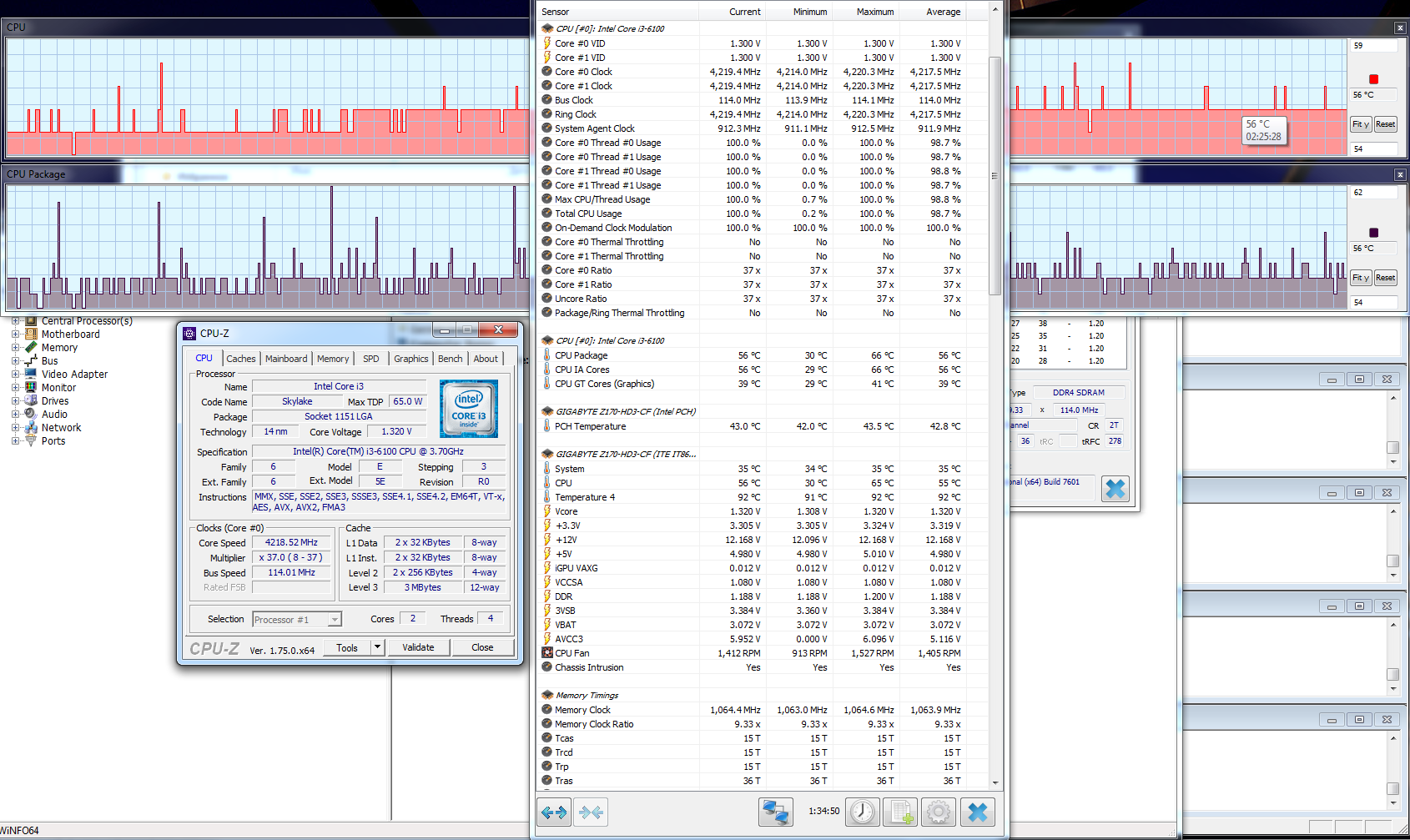Click Fit y on the CPU Package graph

pos(1361,278)
